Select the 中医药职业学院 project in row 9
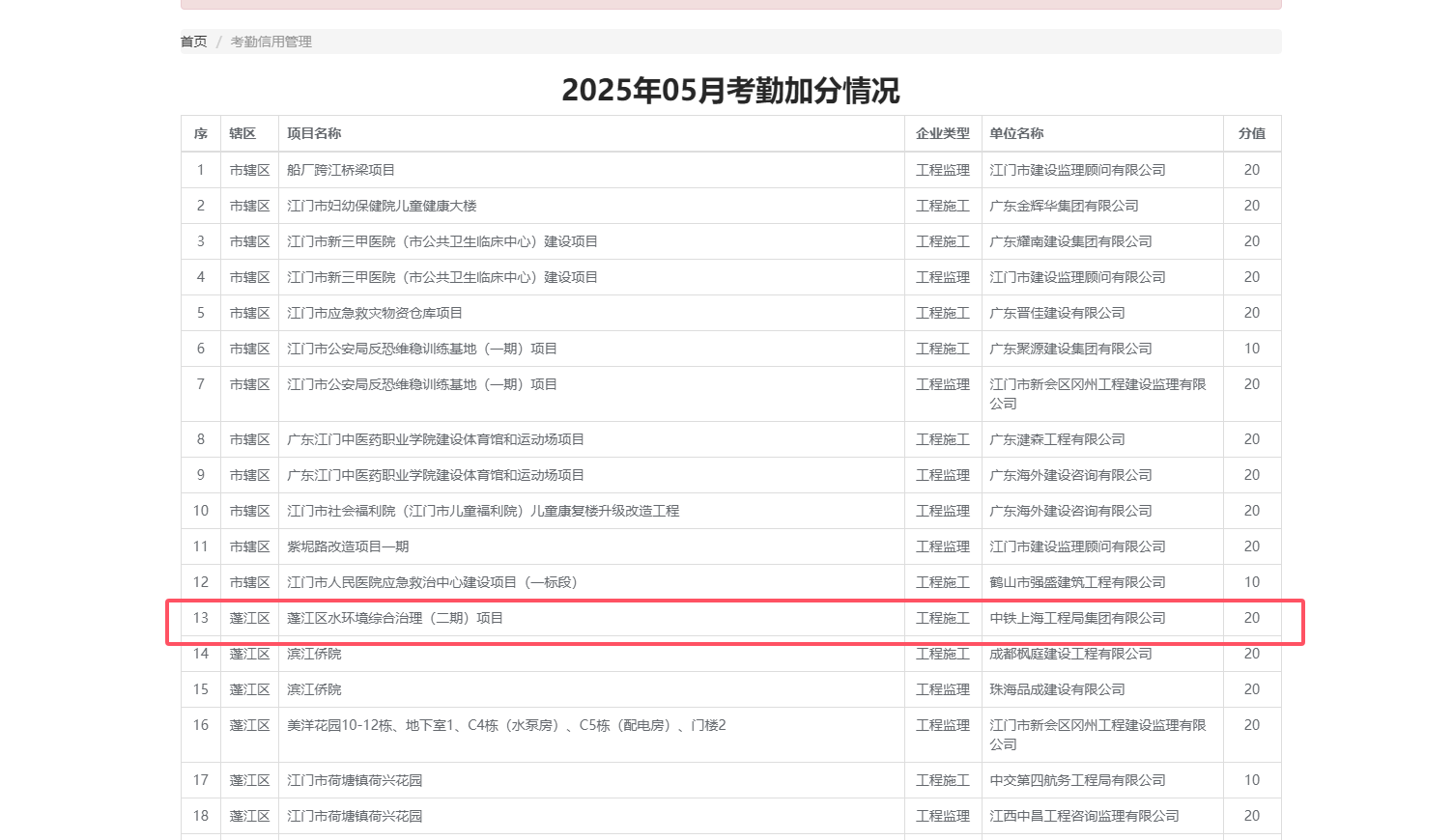1453x840 pixels. 436,475
